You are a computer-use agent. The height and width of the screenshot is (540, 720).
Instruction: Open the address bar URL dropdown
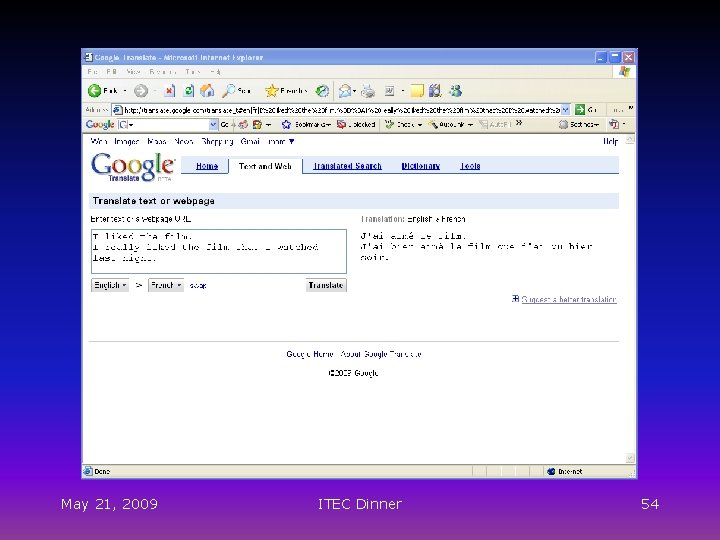tap(565, 110)
